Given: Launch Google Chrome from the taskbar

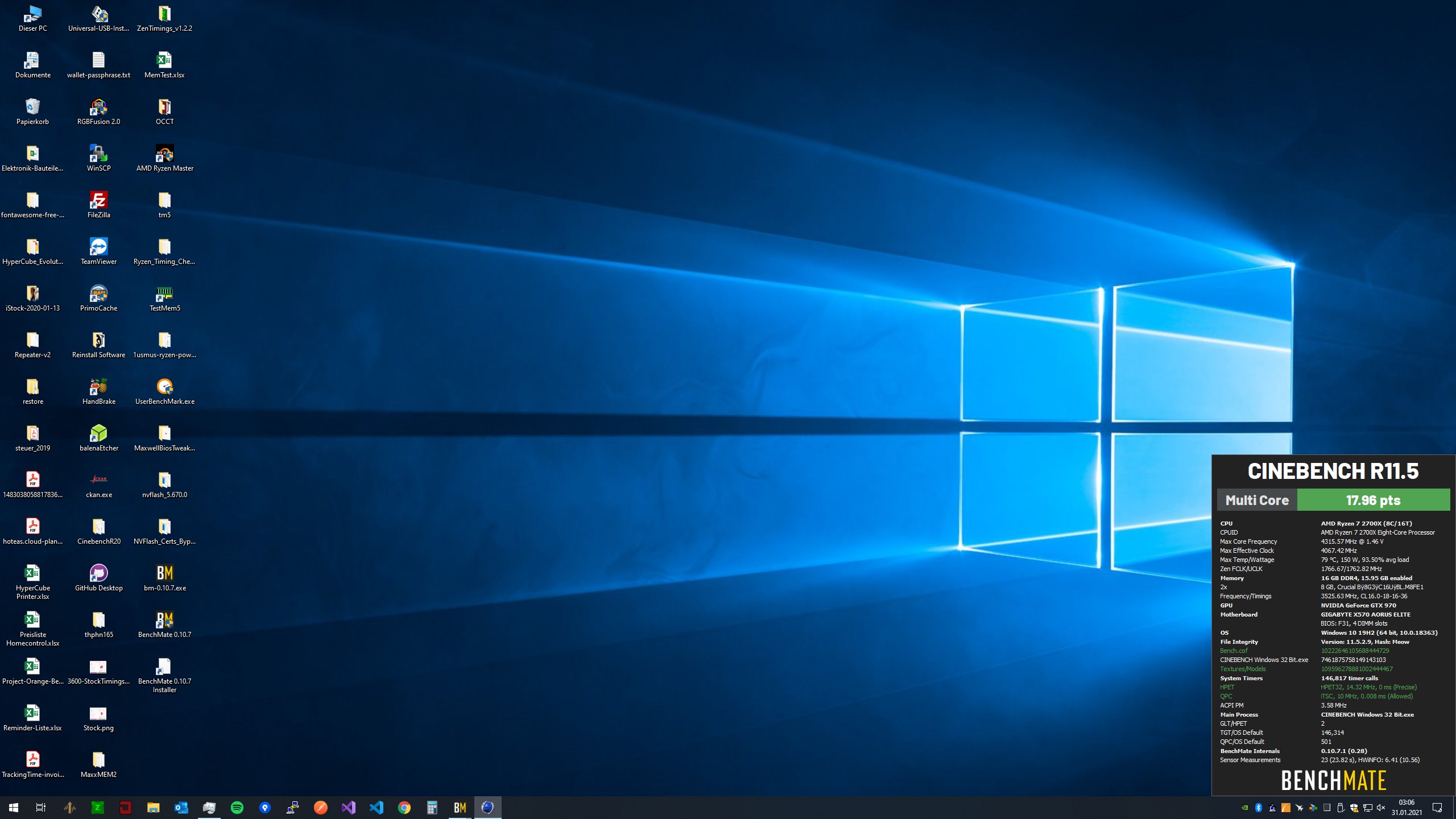Looking at the screenshot, I should click(404, 807).
